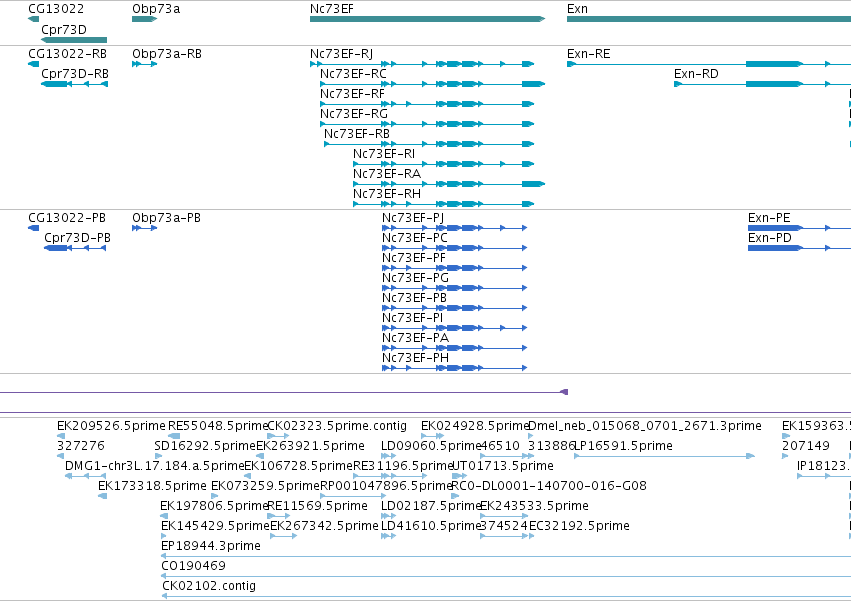Viewport: 851px width, 601px height.
Task: Select EST RE55048.5prime
Action: [x=218, y=426]
